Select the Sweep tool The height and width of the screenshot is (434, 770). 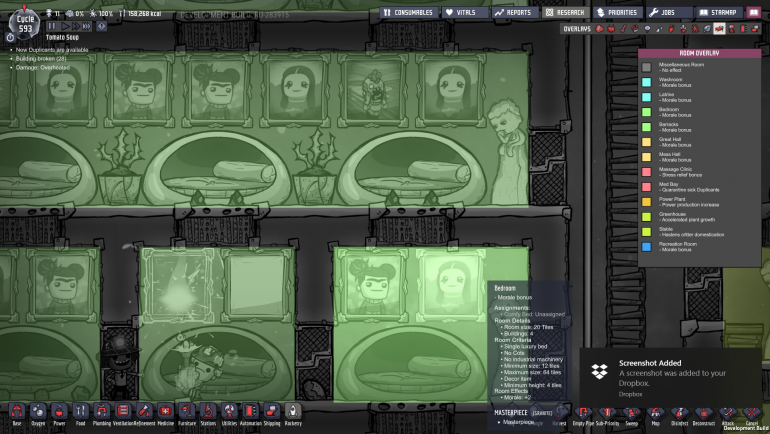pos(632,415)
